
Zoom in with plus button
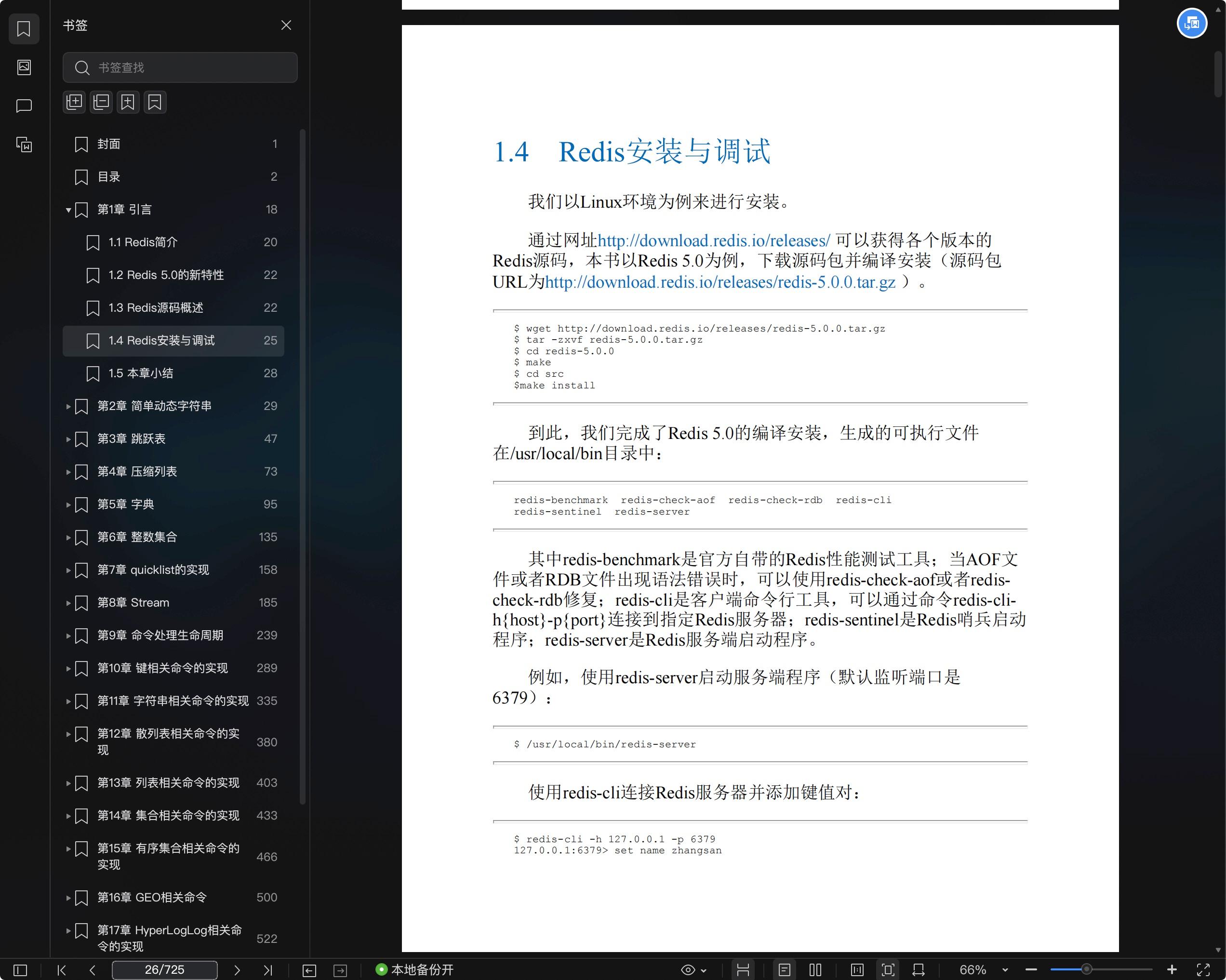(x=1172, y=970)
